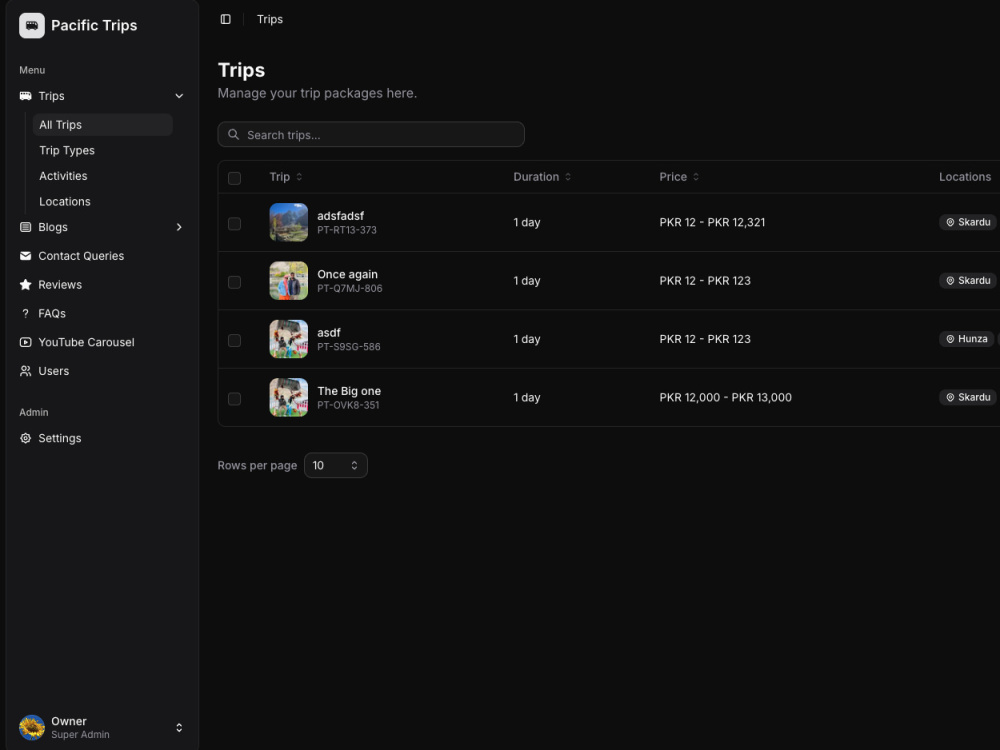Image resolution: width=1000 pixels, height=750 pixels.
Task: Click the location pin in Hunza badge
Action: click(x=950, y=339)
